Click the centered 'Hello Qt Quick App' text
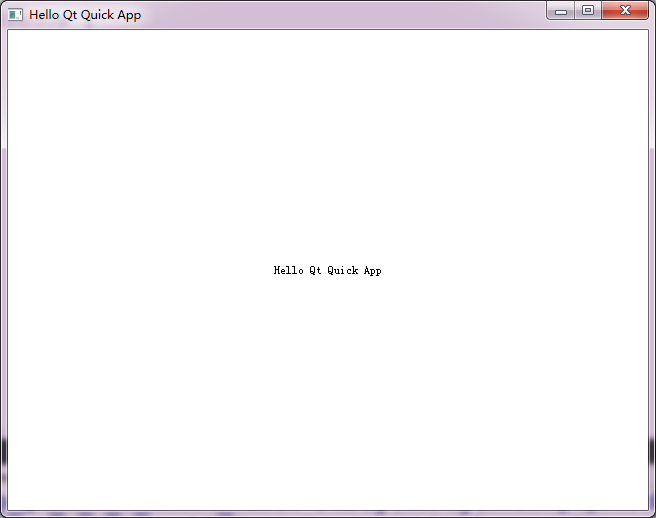This screenshot has width=656, height=518. pyautogui.click(x=328, y=271)
